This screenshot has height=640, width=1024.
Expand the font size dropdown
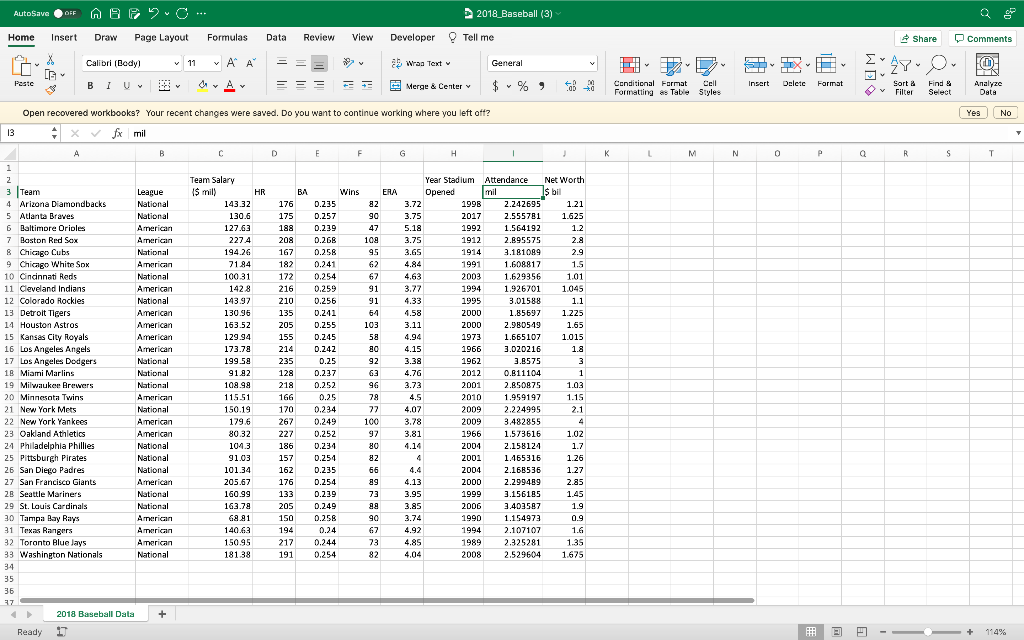pos(200,62)
